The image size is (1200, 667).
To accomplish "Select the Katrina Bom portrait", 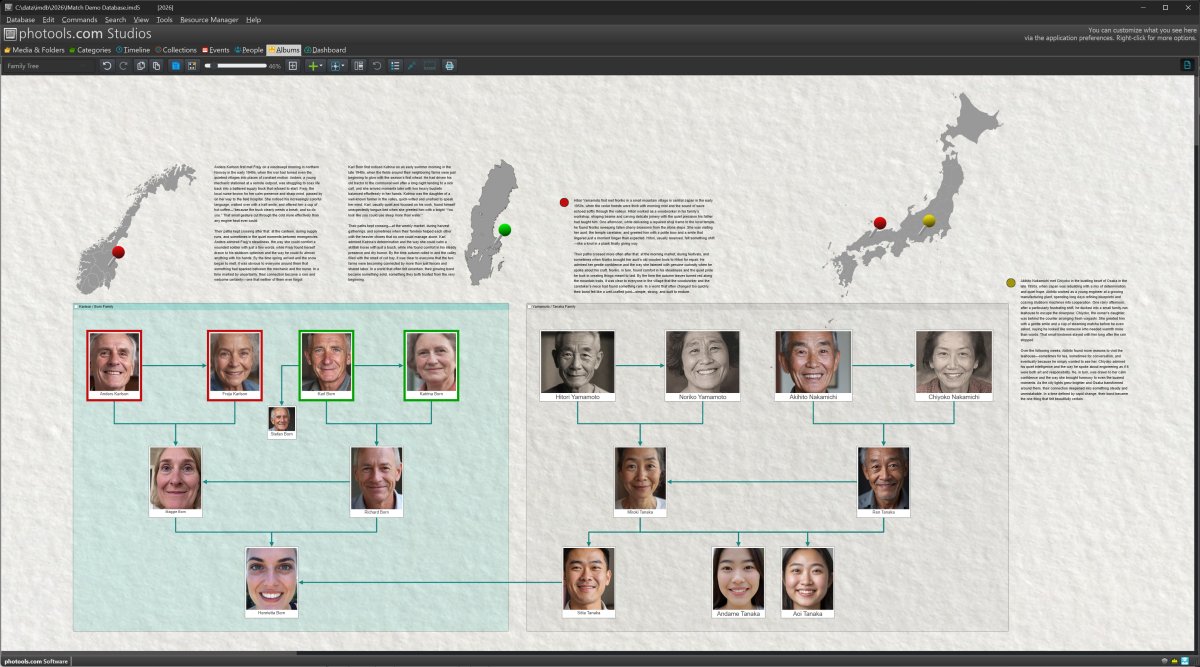I will pos(431,365).
